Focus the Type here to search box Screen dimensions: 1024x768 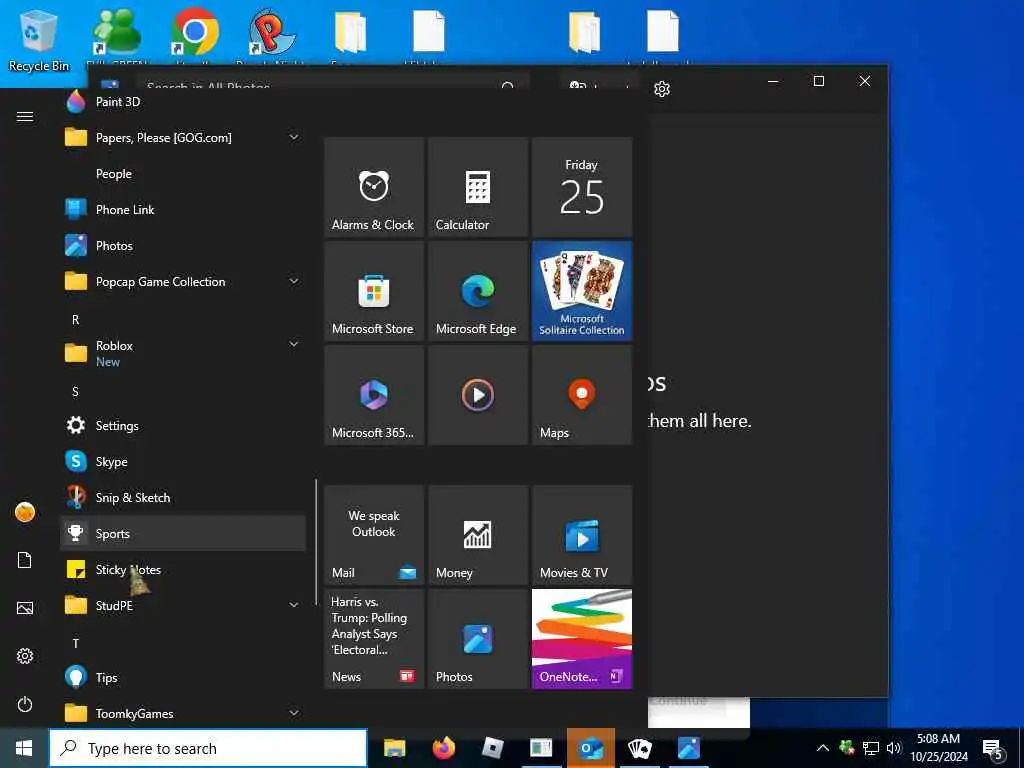pos(208,748)
